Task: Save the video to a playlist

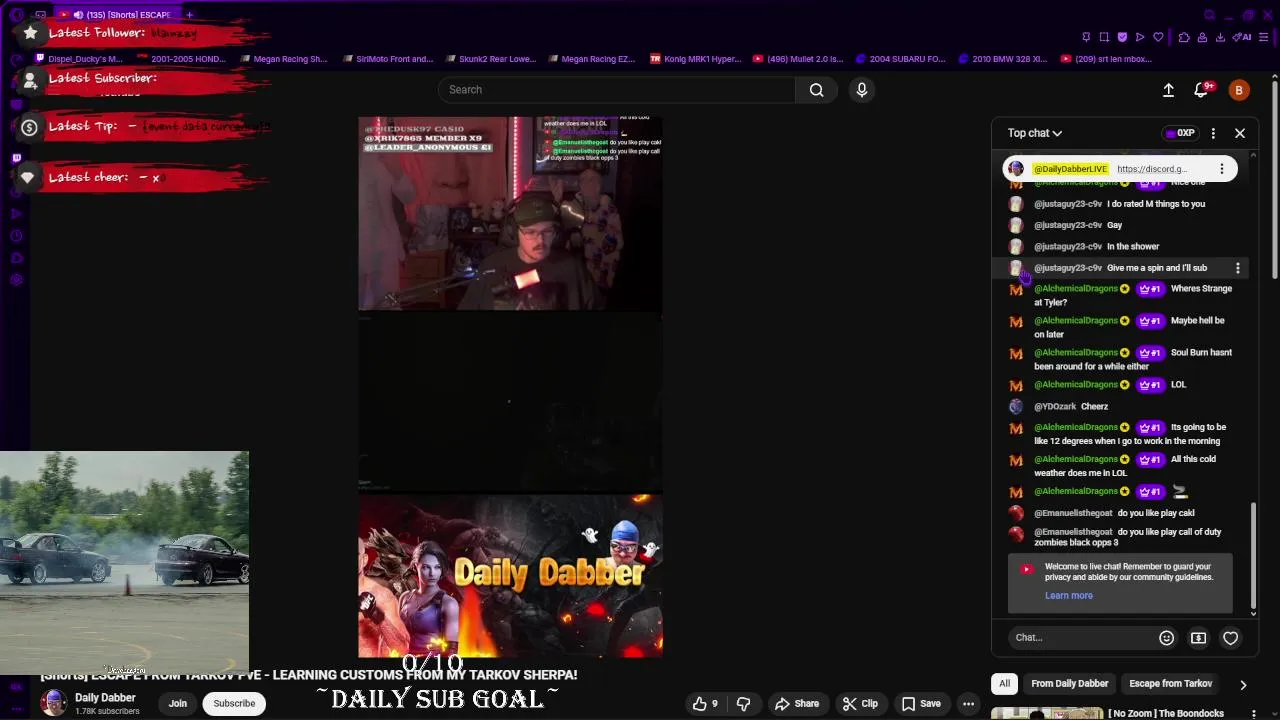Action: pyautogui.click(x=921, y=704)
